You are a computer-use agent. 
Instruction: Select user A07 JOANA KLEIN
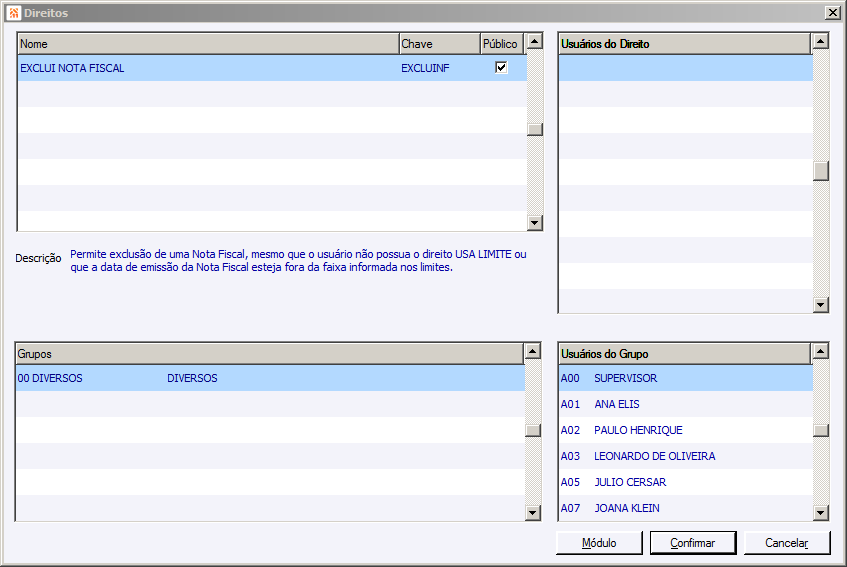pos(686,508)
